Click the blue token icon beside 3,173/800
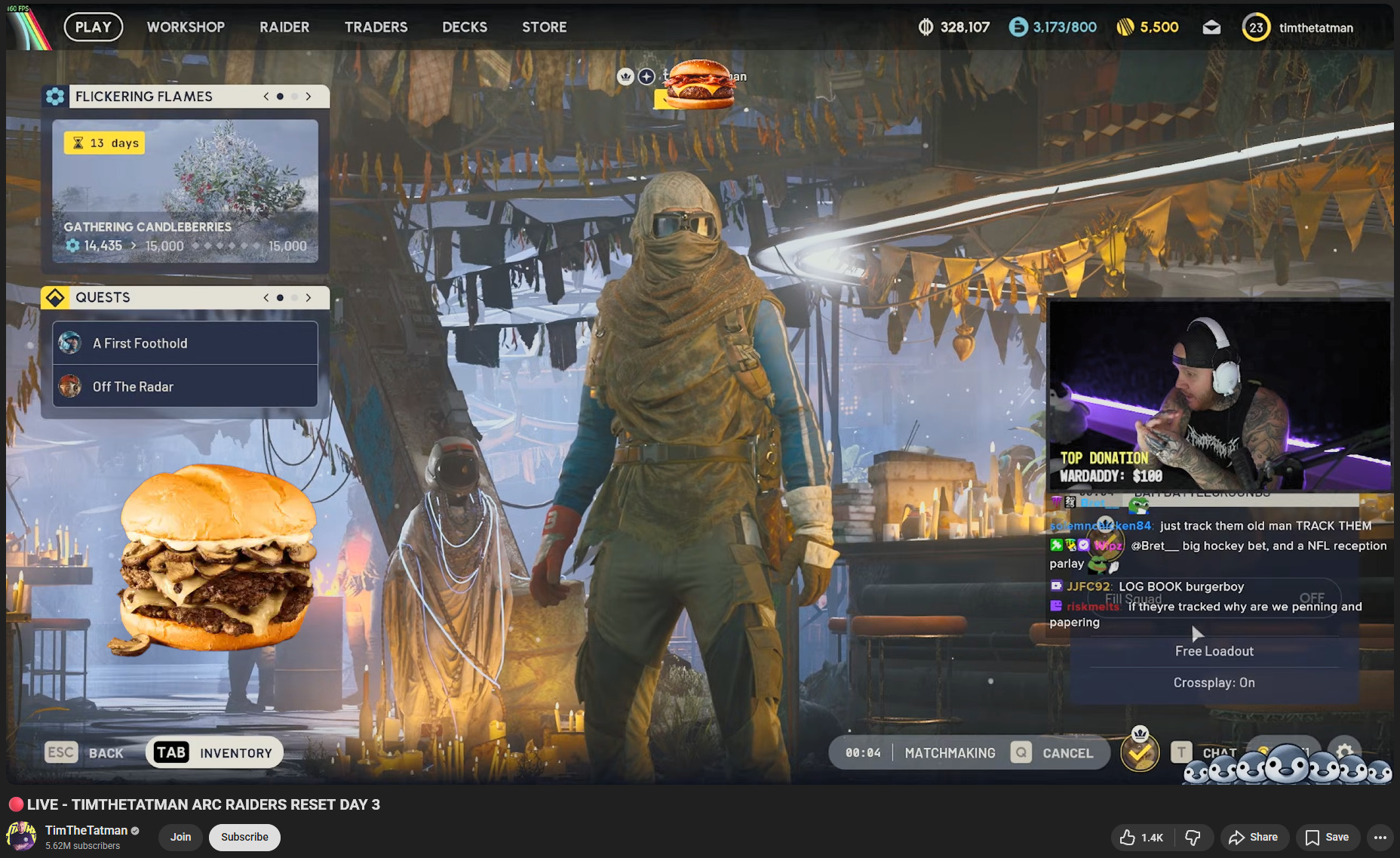The width and height of the screenshot is (1400, 858). point(1018,27)
